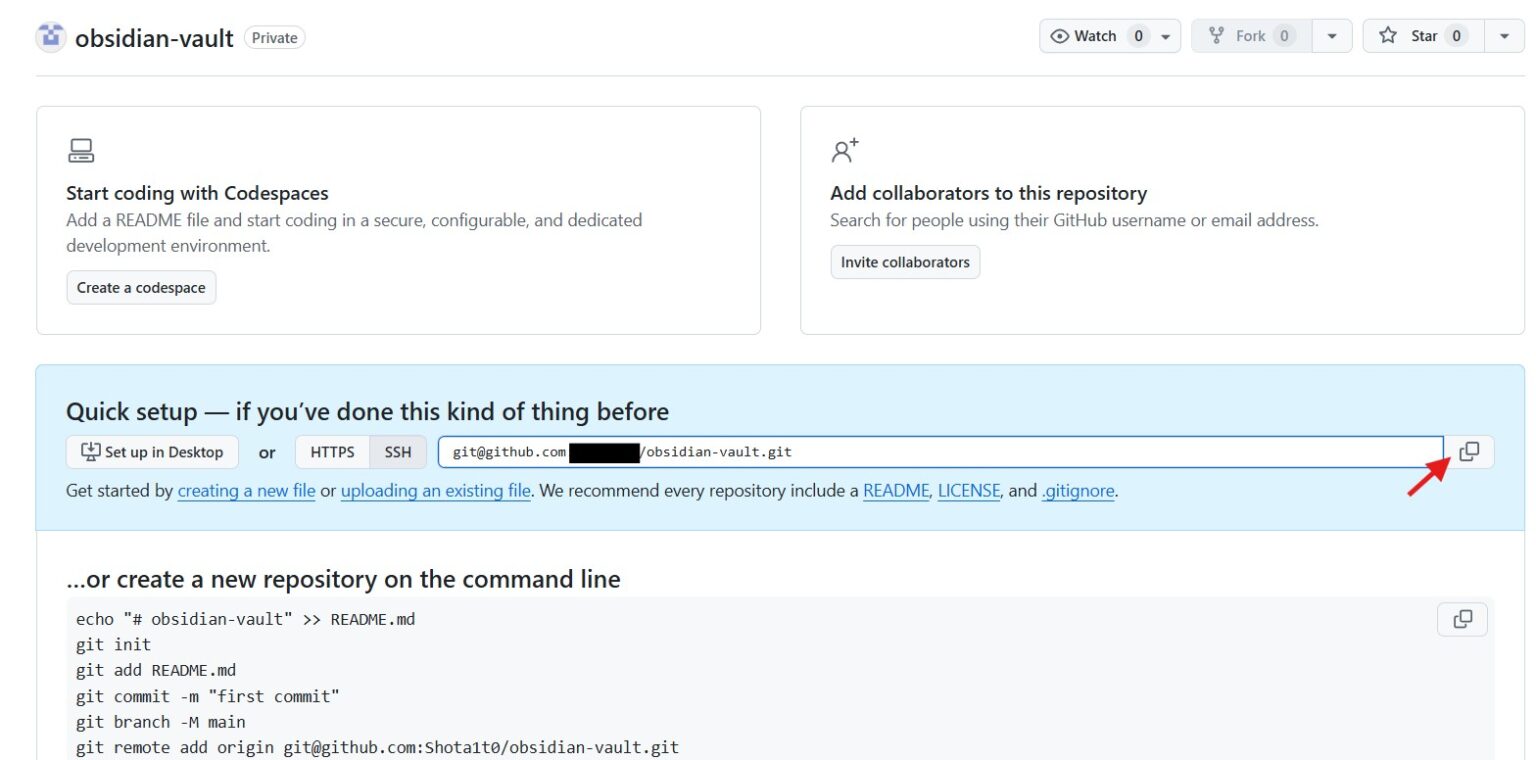Copy the command line setup snippet icon

[x=1462, y=619]
